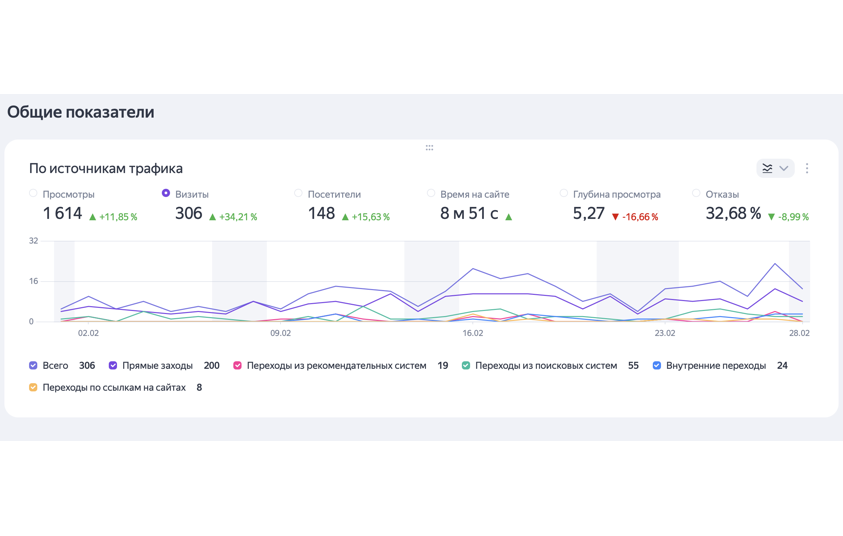This screenshot has width=843, height=536.
Task: Open the chart type dropdown
Action: [x=775, y=168]
